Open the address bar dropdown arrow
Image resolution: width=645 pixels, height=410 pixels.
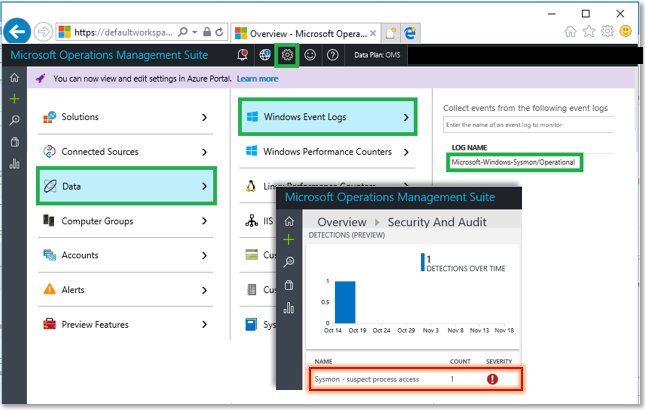point(195,32)
